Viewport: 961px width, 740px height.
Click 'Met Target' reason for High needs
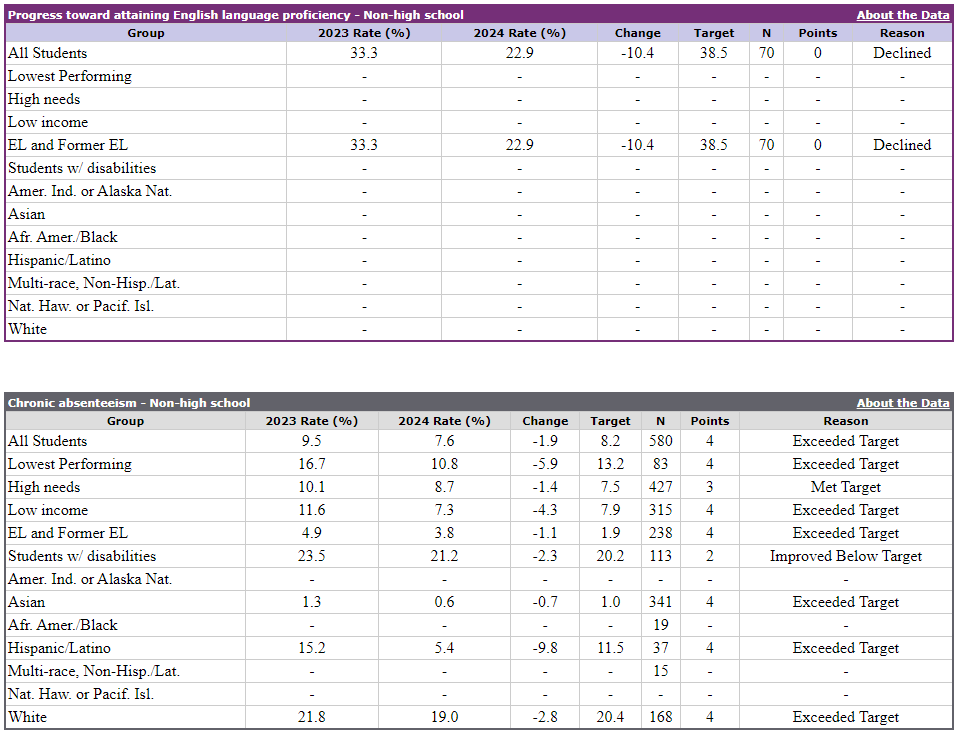[x=846, y=487]
